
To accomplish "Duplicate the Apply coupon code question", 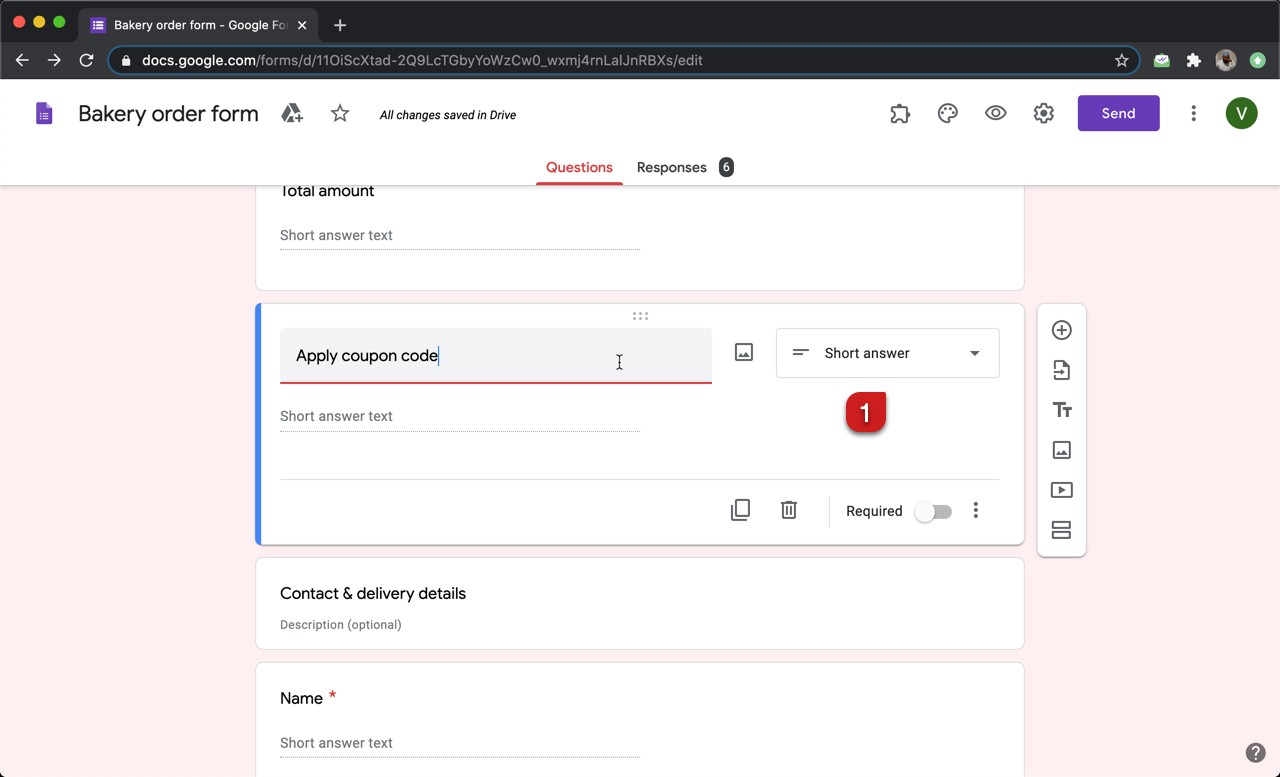I will coord(740,510).
